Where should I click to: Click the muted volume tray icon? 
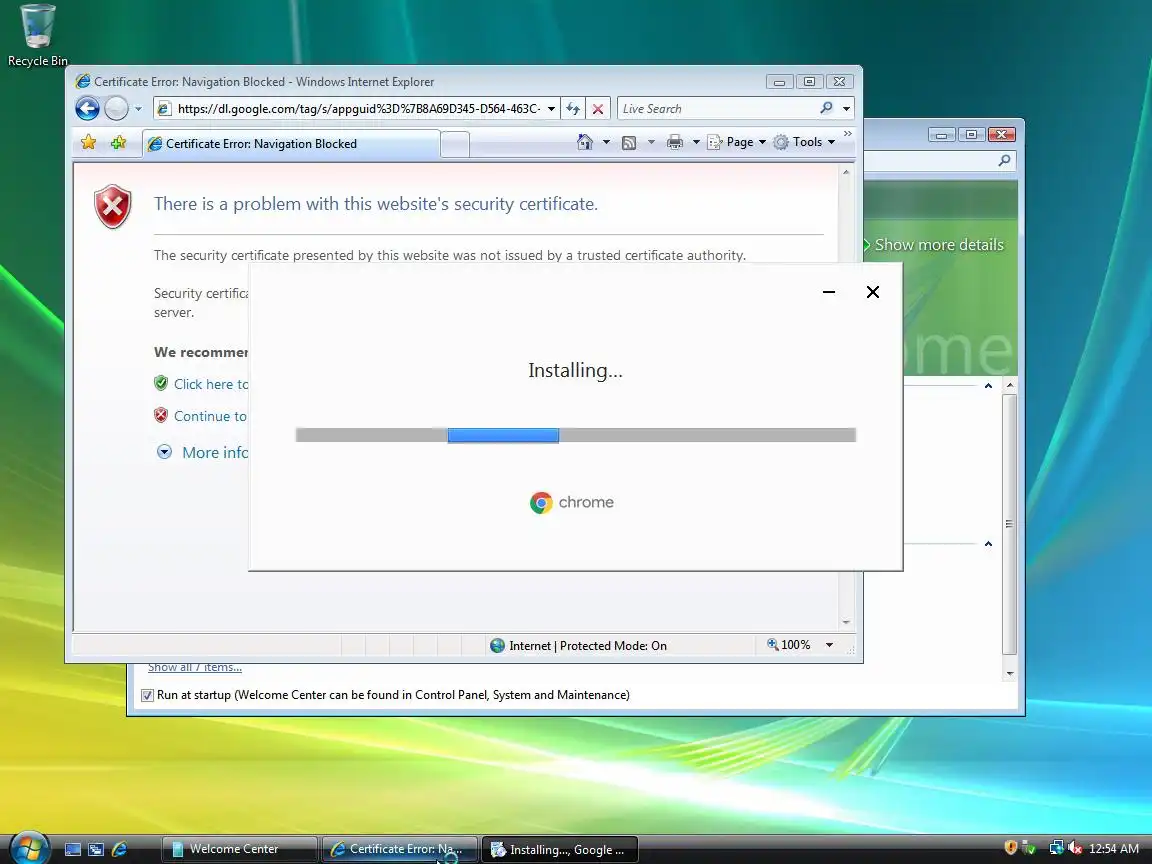click(1075, 848)
